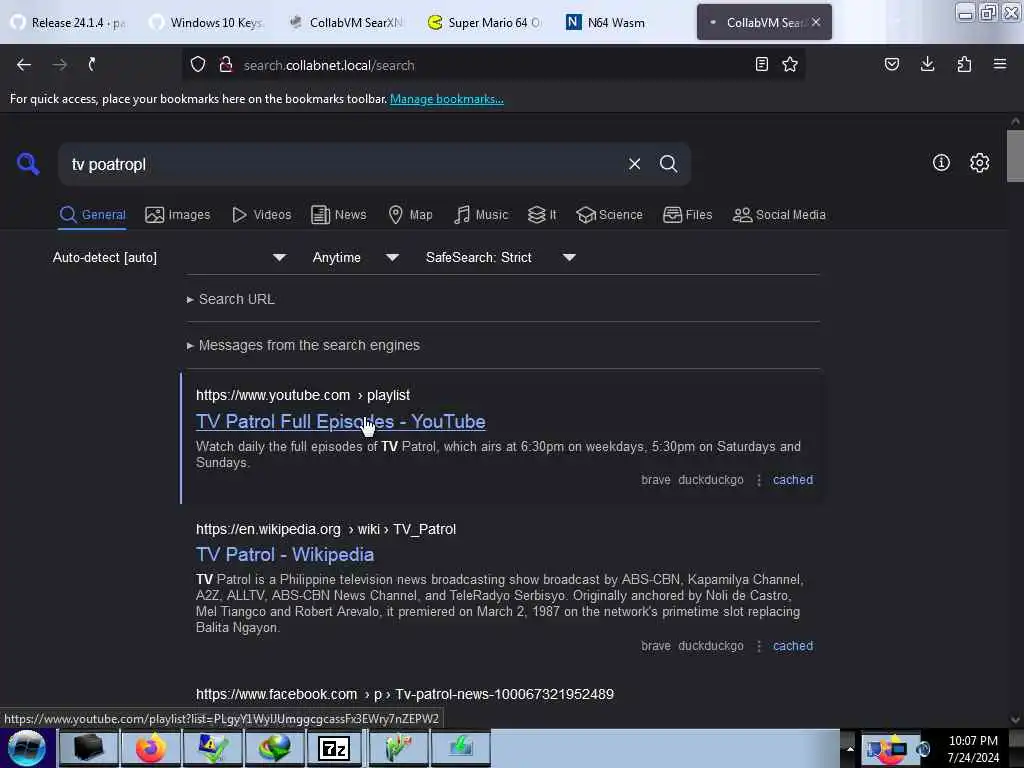Close the active CollabVM Search tab

click(816, 22)
